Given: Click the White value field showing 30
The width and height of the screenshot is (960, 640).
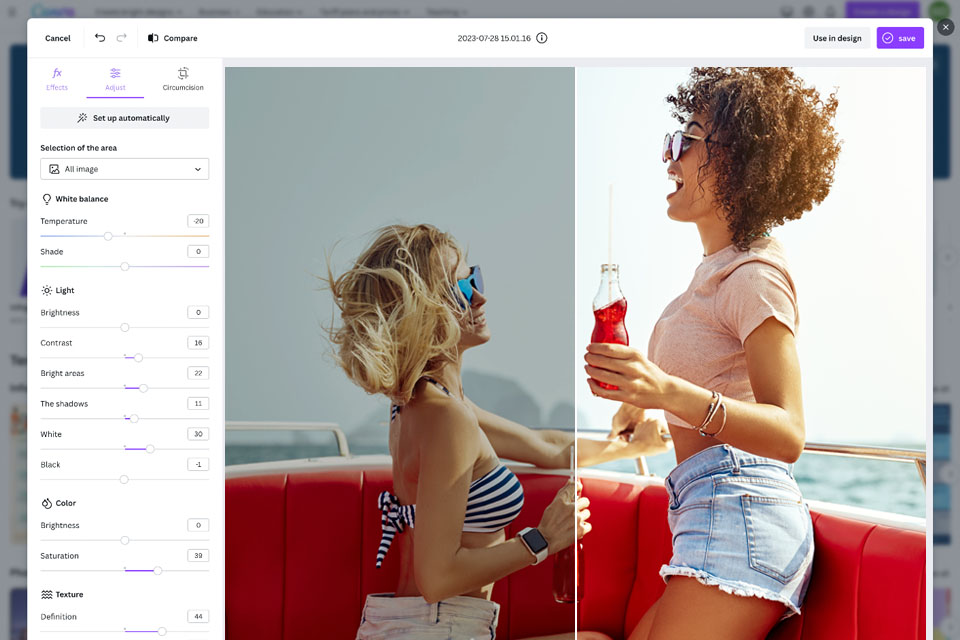Looking at the screenshot, I should click(198, 434).
